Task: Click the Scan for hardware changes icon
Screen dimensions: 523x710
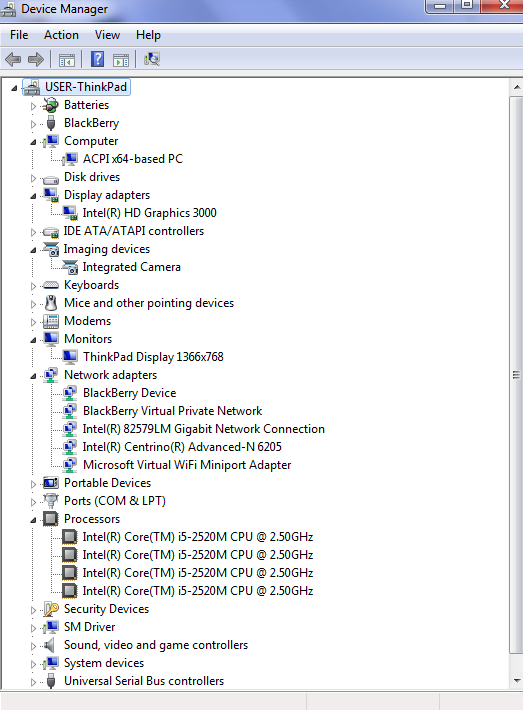Action: (x=152, y=59)
